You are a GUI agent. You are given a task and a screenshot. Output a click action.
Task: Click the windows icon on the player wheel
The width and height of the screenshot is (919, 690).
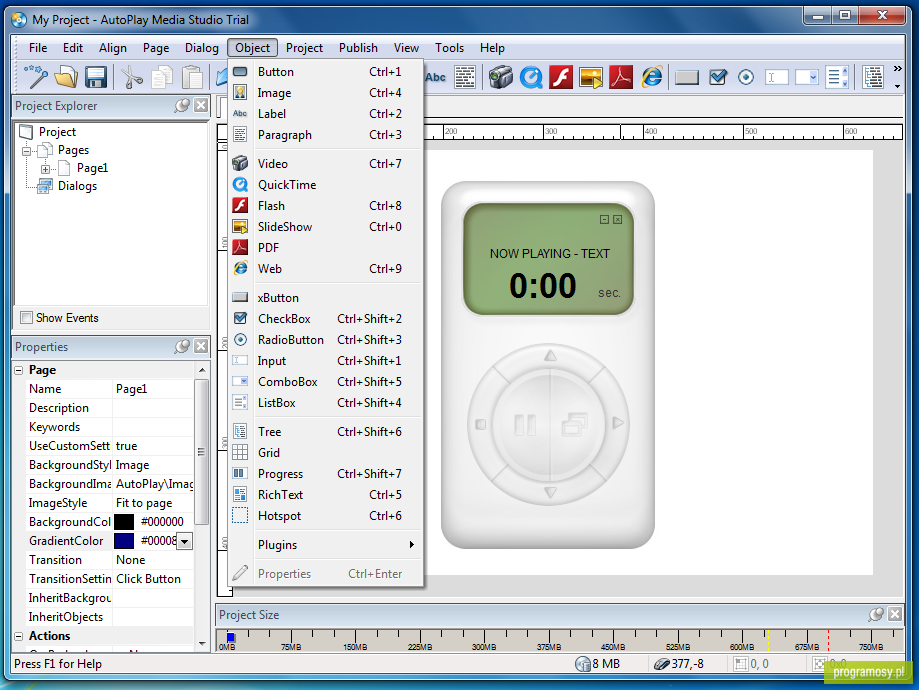tap(575, 424)
